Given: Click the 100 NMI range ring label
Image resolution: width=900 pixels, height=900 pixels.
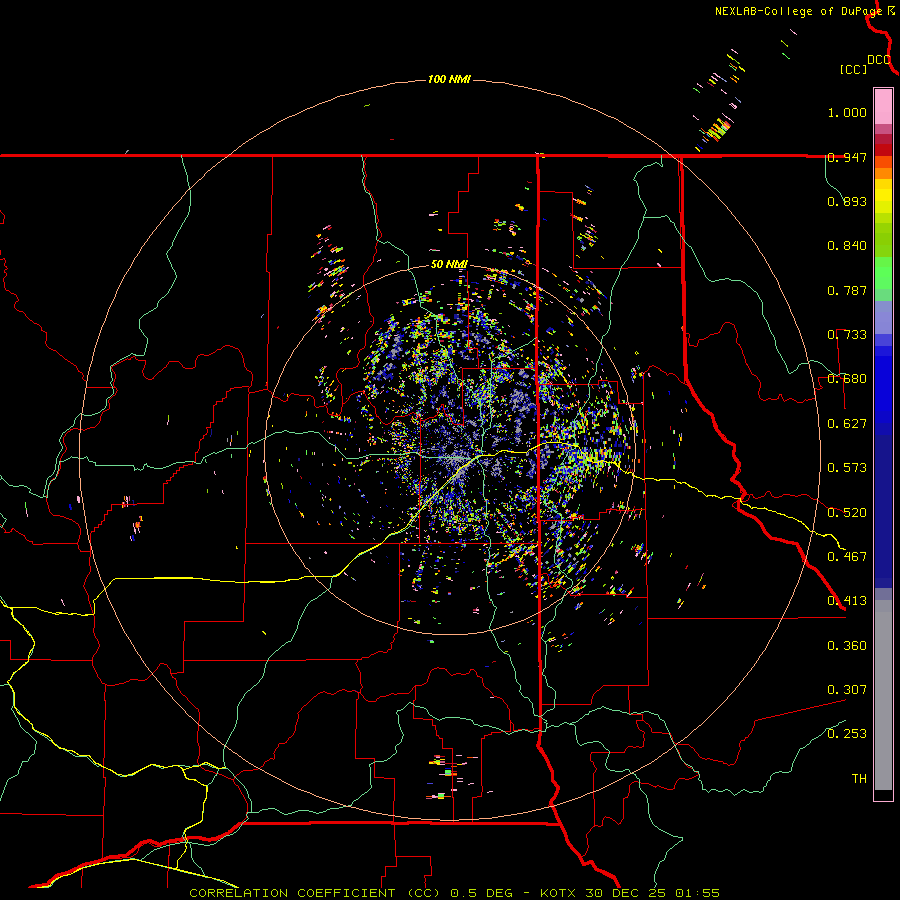Looking at the screenshot, I should pos(449,79).
